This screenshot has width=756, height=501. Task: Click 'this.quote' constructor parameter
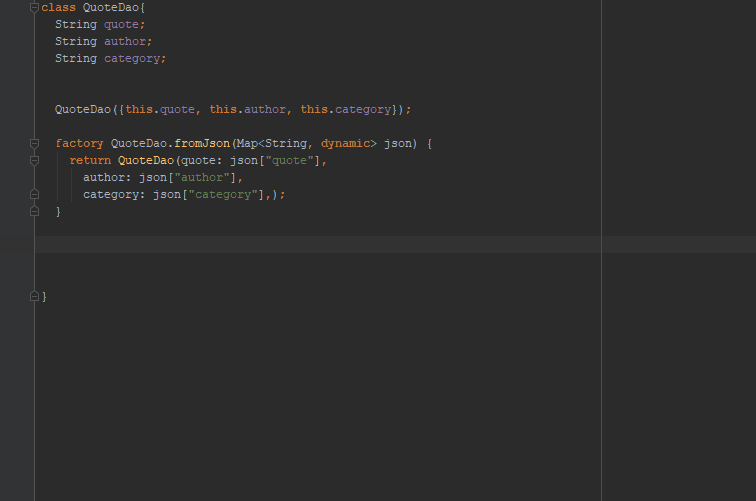tap(160, 109)
